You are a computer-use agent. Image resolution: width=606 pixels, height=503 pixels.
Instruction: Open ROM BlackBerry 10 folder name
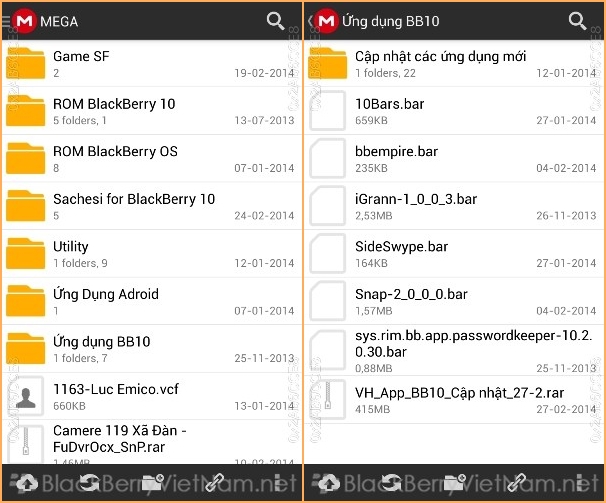pos(114,104)
